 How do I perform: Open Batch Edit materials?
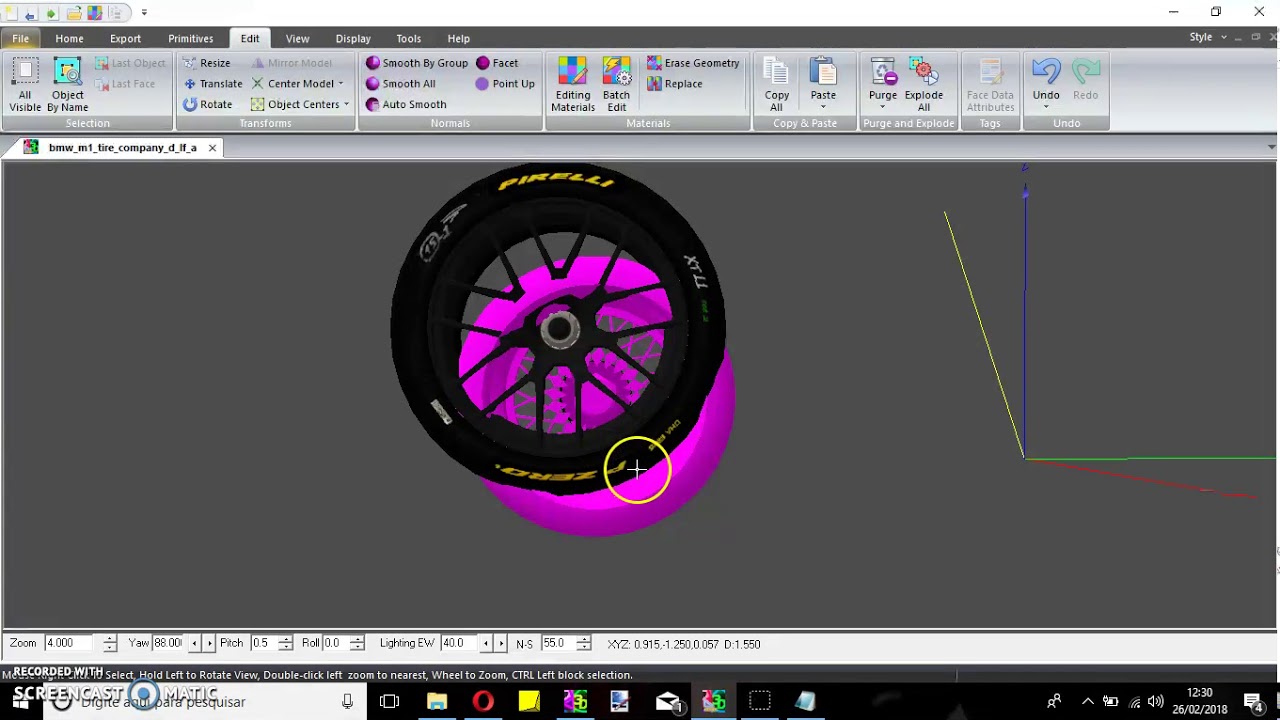[617, 85]
